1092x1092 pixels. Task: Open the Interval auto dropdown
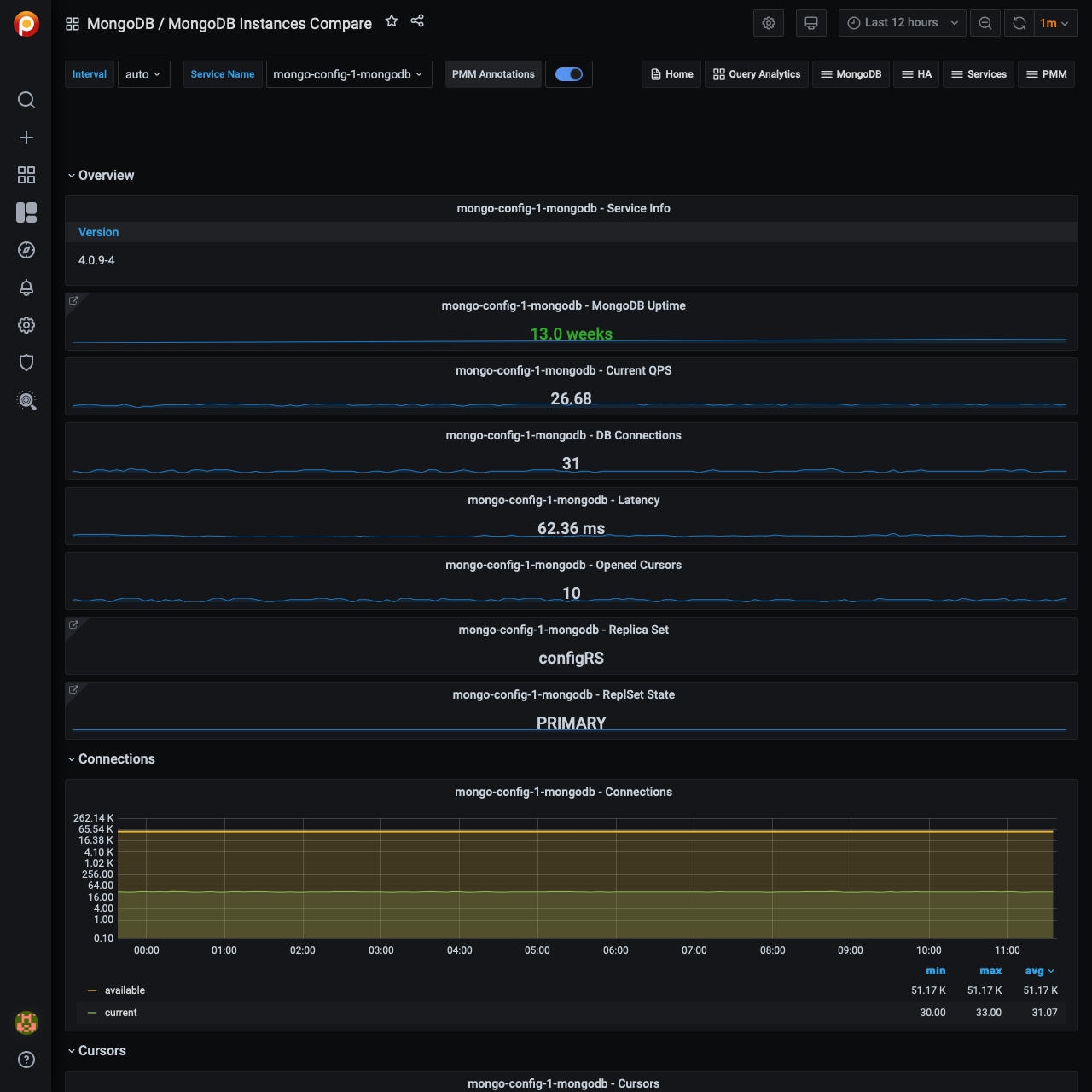pyautogui.click(x=143, y=74)
